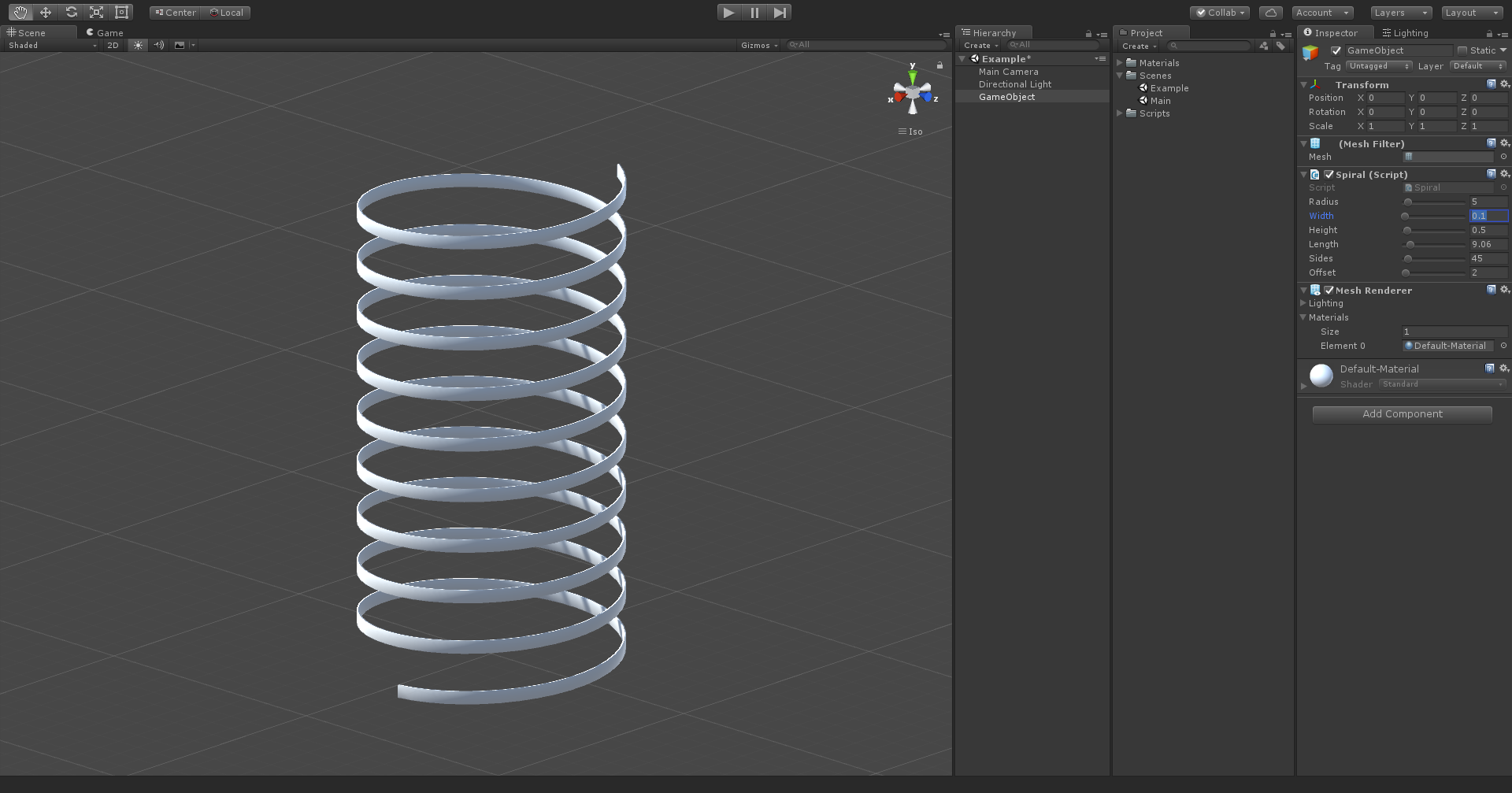Click the Pause button
The image size is (1512, 793).
[754, 13]
